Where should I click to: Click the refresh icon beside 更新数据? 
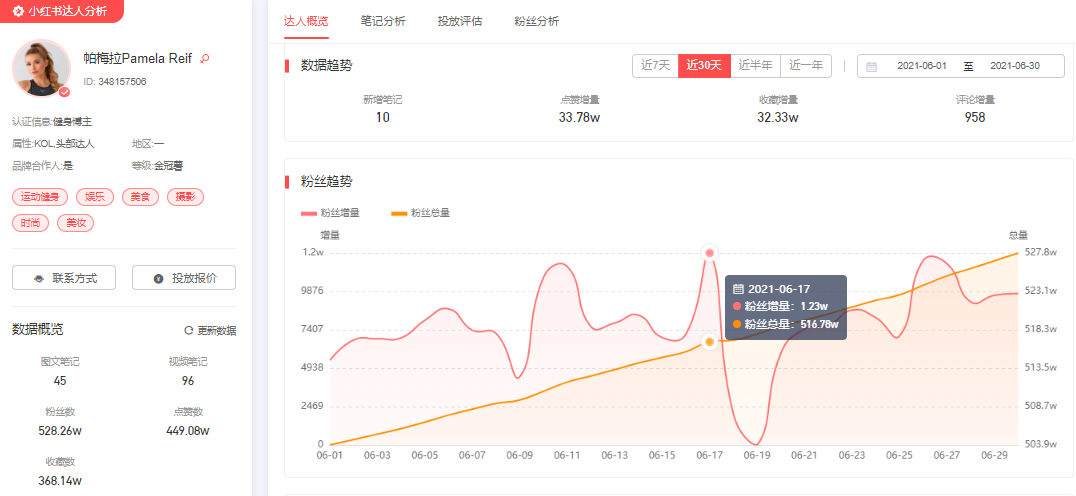pos(189,331)
